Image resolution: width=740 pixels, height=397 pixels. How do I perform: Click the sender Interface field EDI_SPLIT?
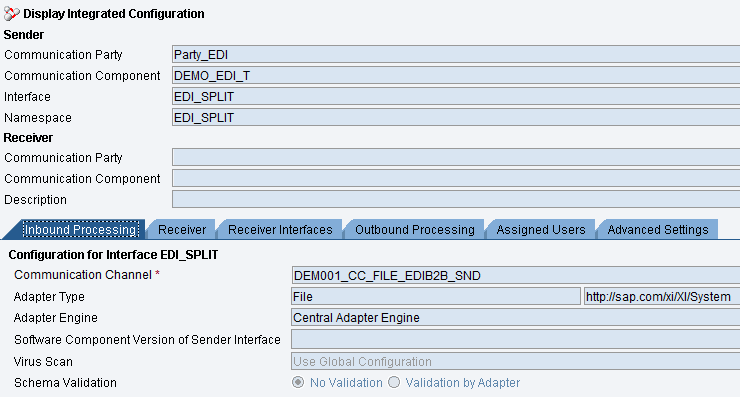456,97
